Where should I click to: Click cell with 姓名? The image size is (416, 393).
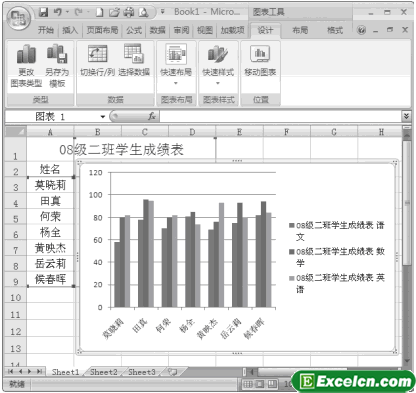click(x=50, y=169)
